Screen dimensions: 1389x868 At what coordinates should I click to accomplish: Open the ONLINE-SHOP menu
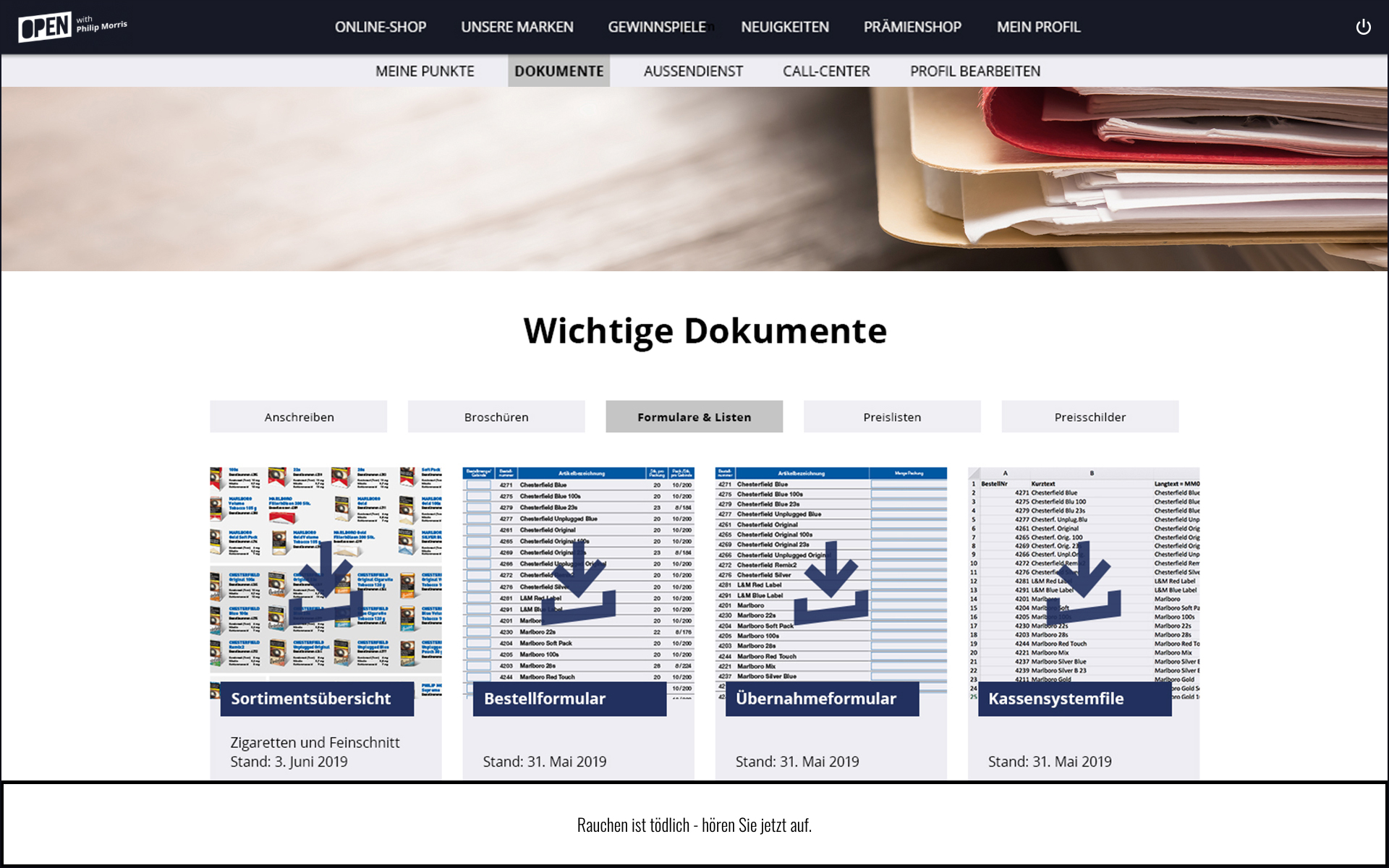pyautogui.click(x=381, y=27)
